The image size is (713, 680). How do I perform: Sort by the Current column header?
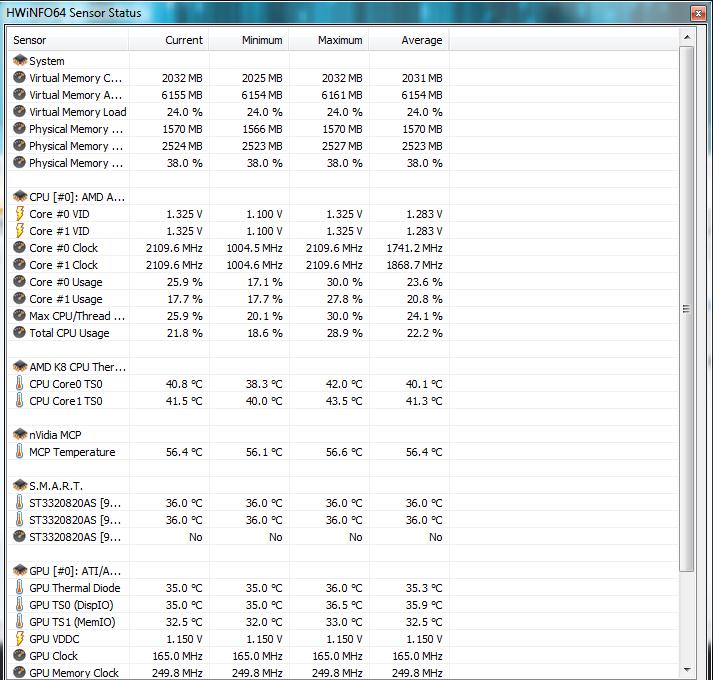point(169,40)
